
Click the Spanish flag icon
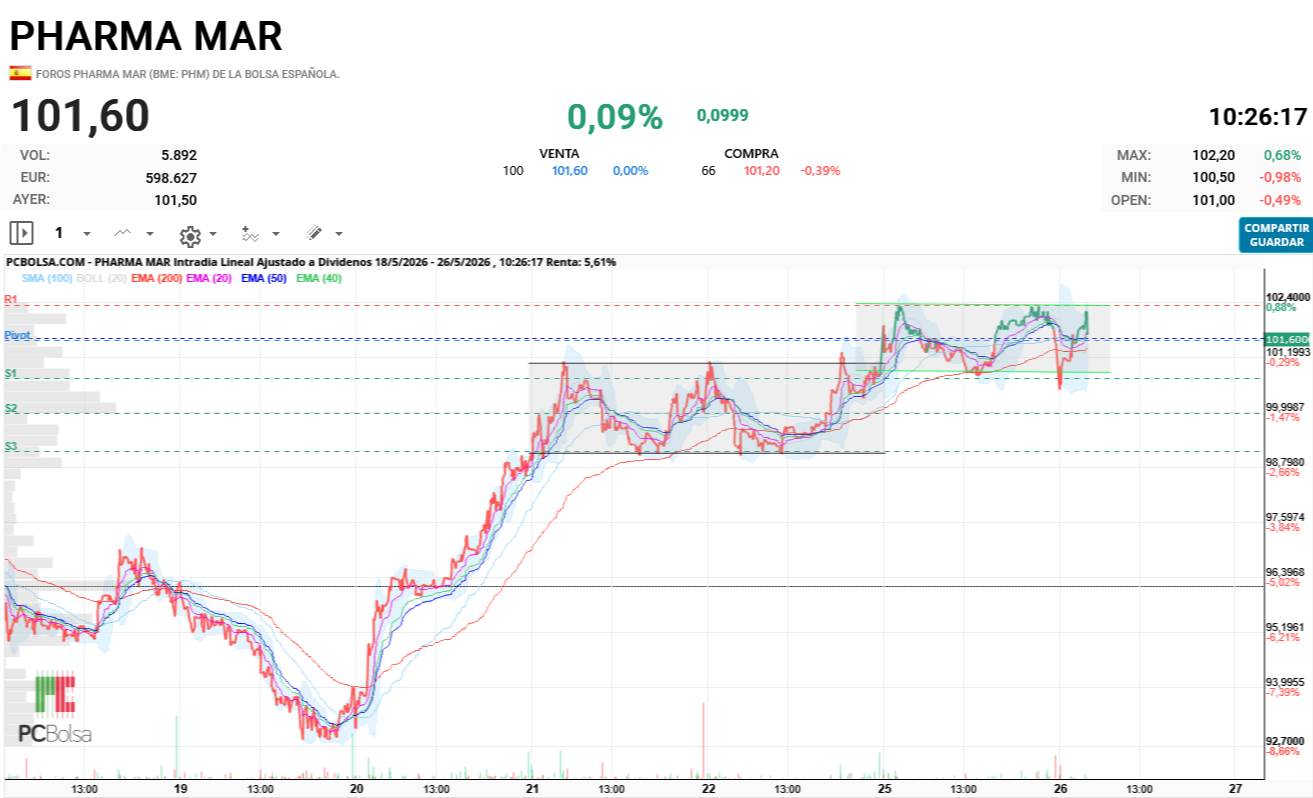(x=20, y=73)
